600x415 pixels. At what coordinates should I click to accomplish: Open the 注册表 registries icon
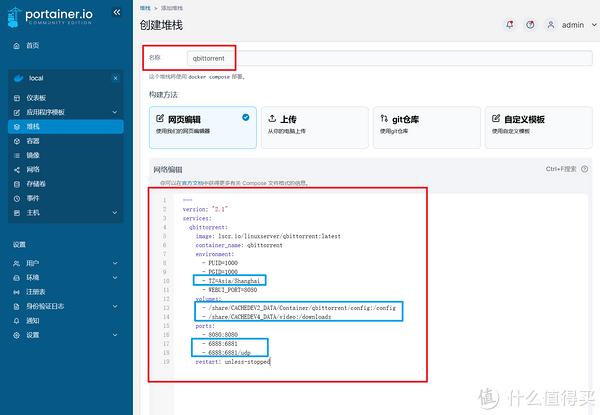point(16,292)
